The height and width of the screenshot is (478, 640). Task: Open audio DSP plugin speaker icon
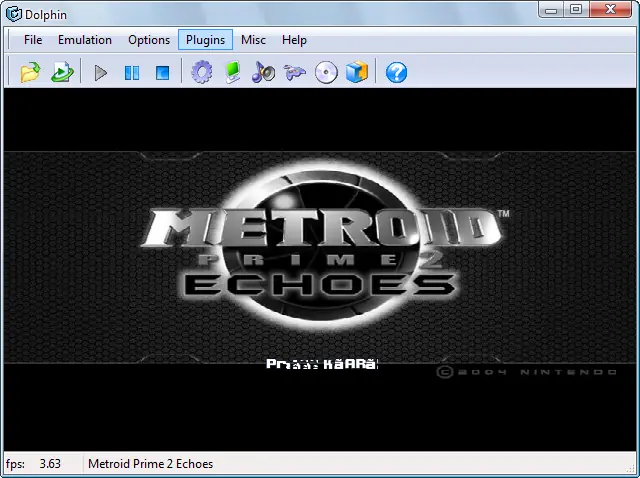263,73
